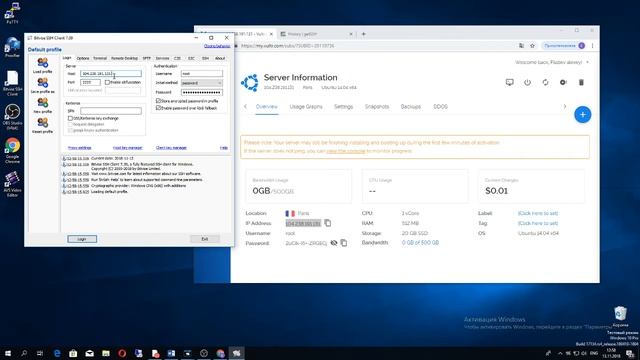Open the Snapshots tab

377,107
